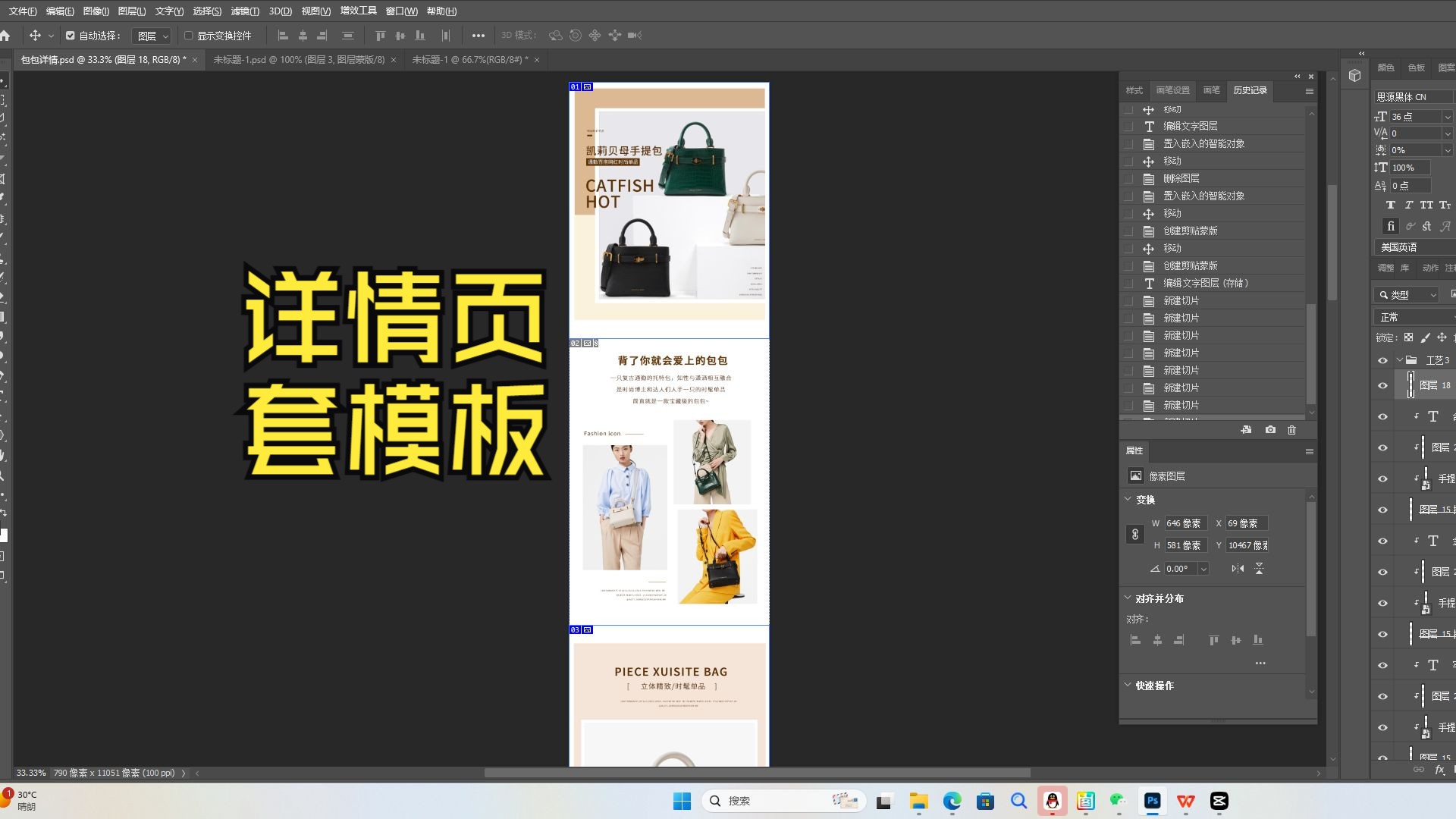Click width field showing 646 像素
Viewport: 1456px width, 819px height.
1185,523
